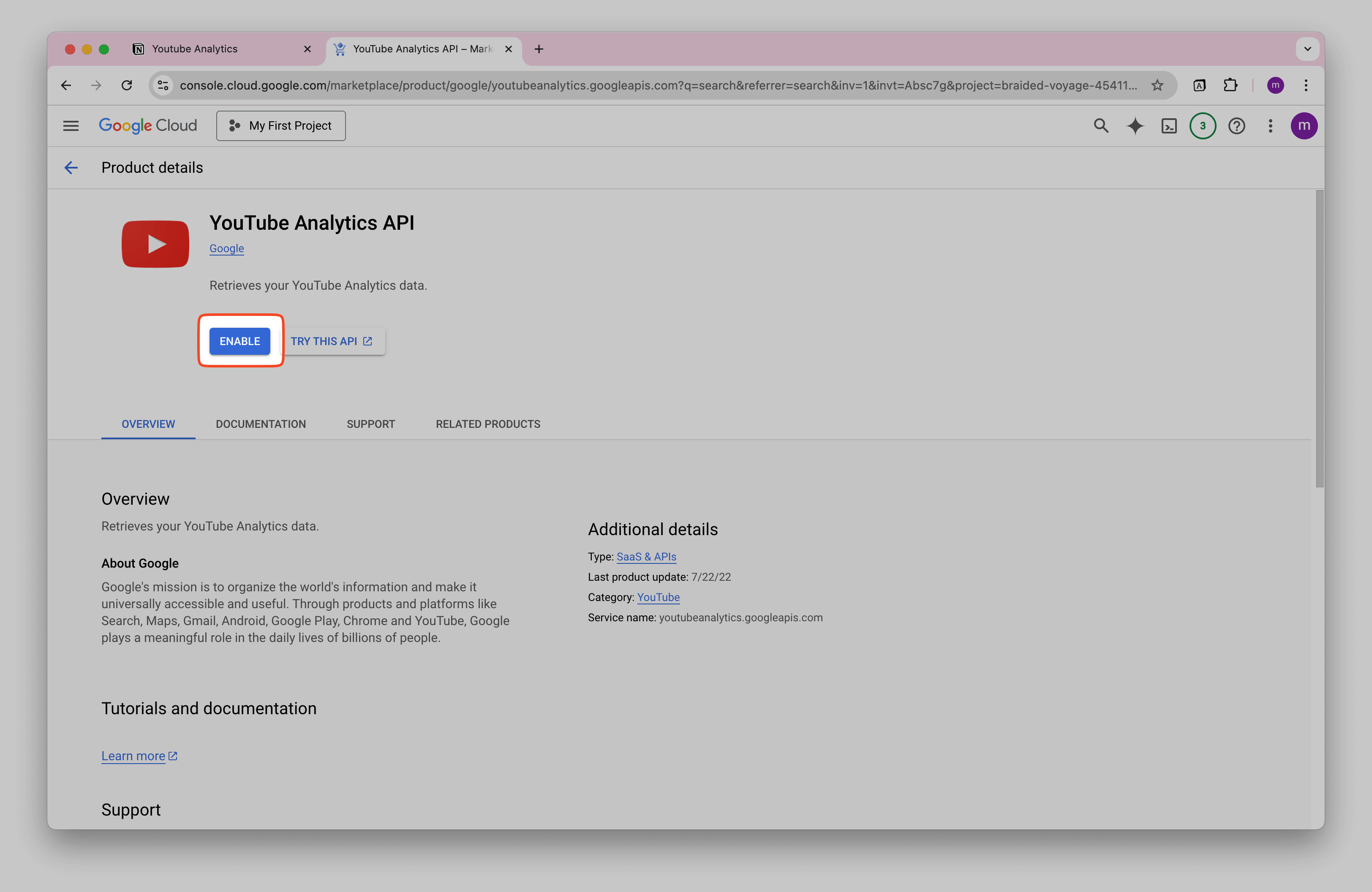Bookmark the current page
The height and width of the screenshot is (892, 1372).
(1157, 85)
